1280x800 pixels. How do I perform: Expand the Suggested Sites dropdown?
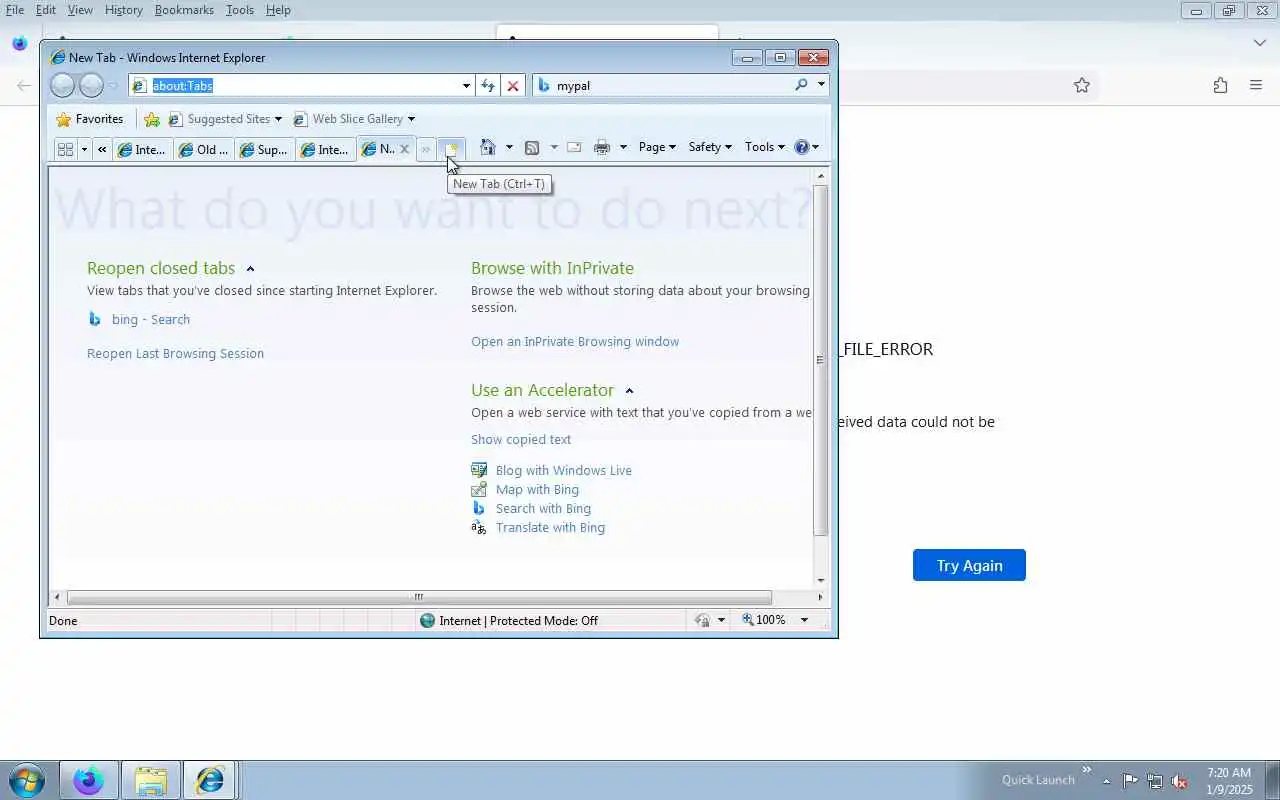[x=278, y=119]
